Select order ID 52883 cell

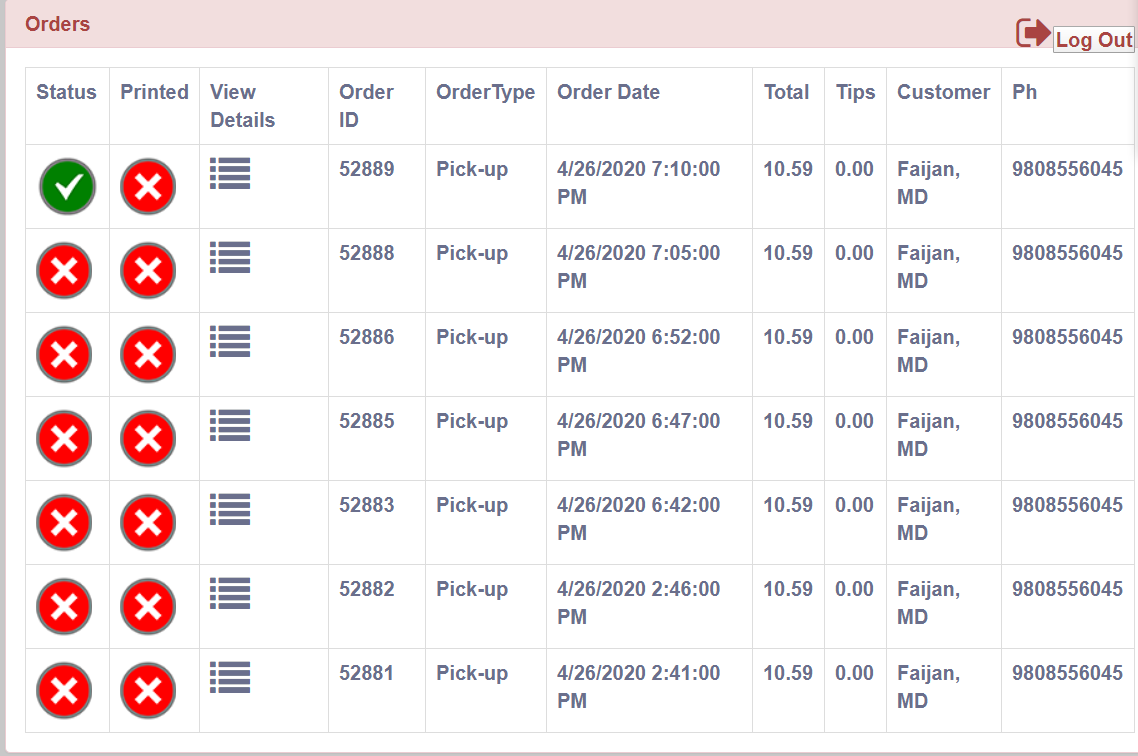click(367, 505)
